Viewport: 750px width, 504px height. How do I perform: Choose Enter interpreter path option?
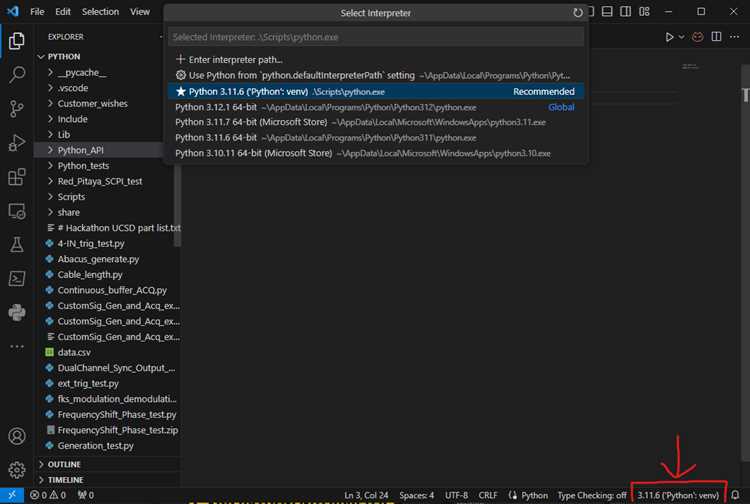(376, 59)
